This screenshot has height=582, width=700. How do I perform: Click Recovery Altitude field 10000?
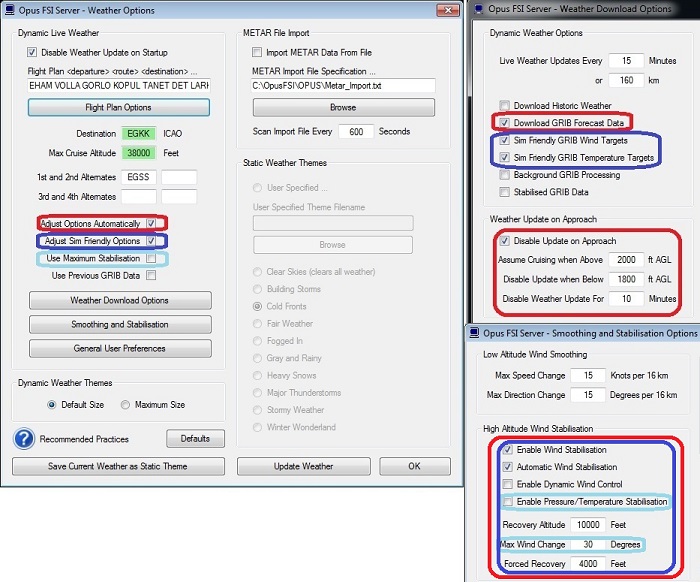click(588, 525)
